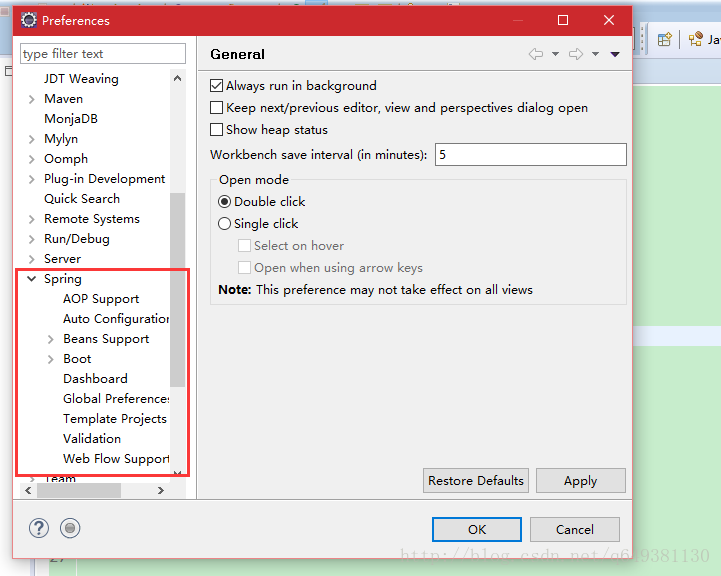Screen dimensions: 721x576
Task: Click the Workbench save interval field
Action: pyautogui.click(x=531, y=154)
